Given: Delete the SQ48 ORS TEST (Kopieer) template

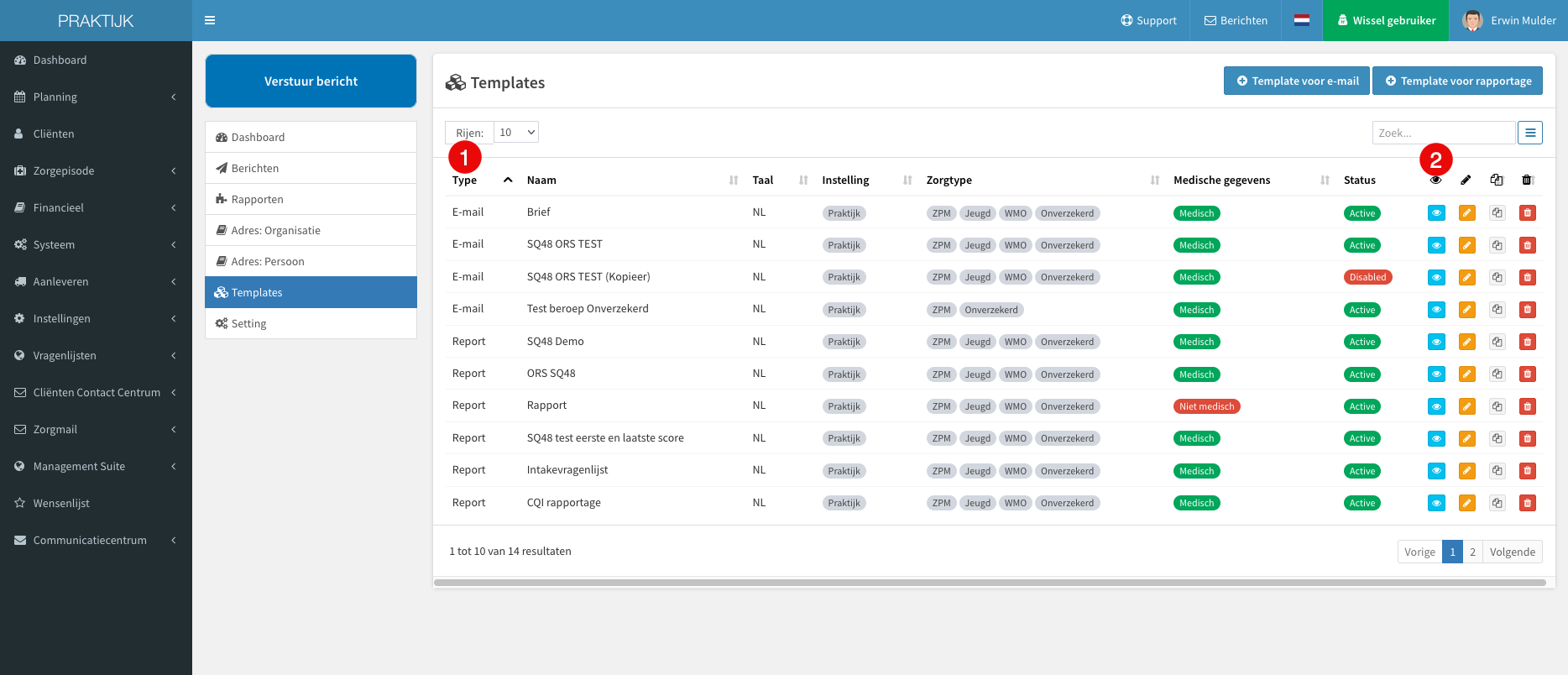Looking at the screenshot, I should click(x=1528, y=277).
